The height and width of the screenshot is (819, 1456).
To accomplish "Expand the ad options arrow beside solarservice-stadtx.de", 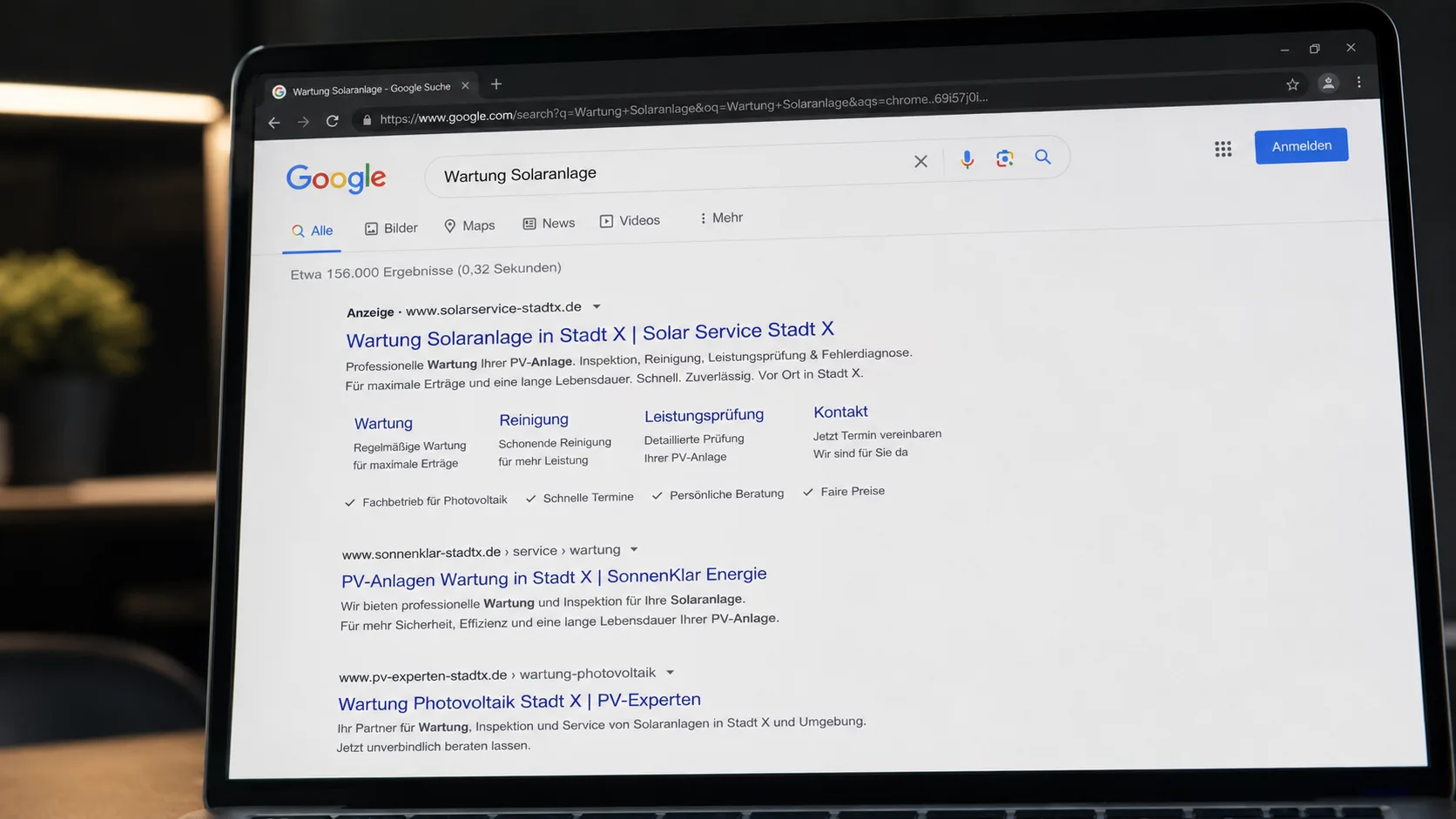I will (x=597, y=306).
